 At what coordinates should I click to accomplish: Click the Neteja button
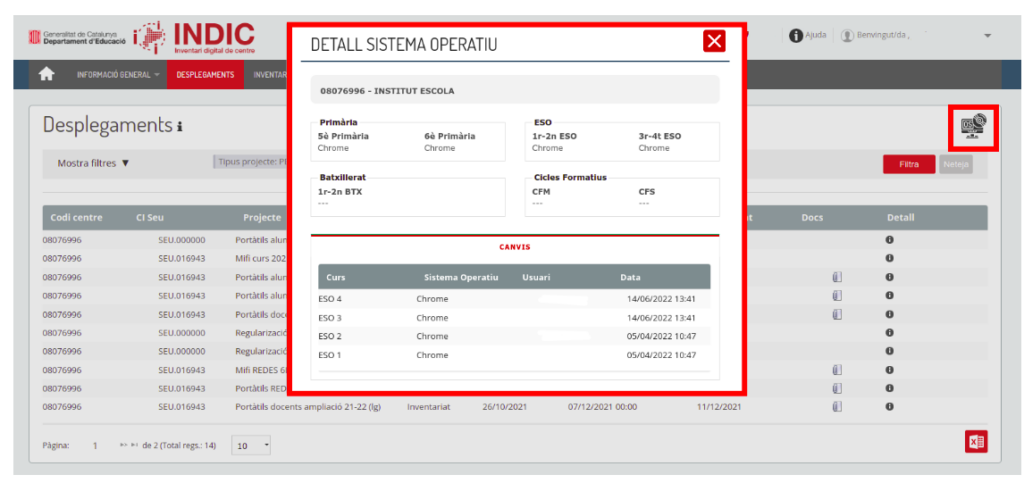(955, 164)
